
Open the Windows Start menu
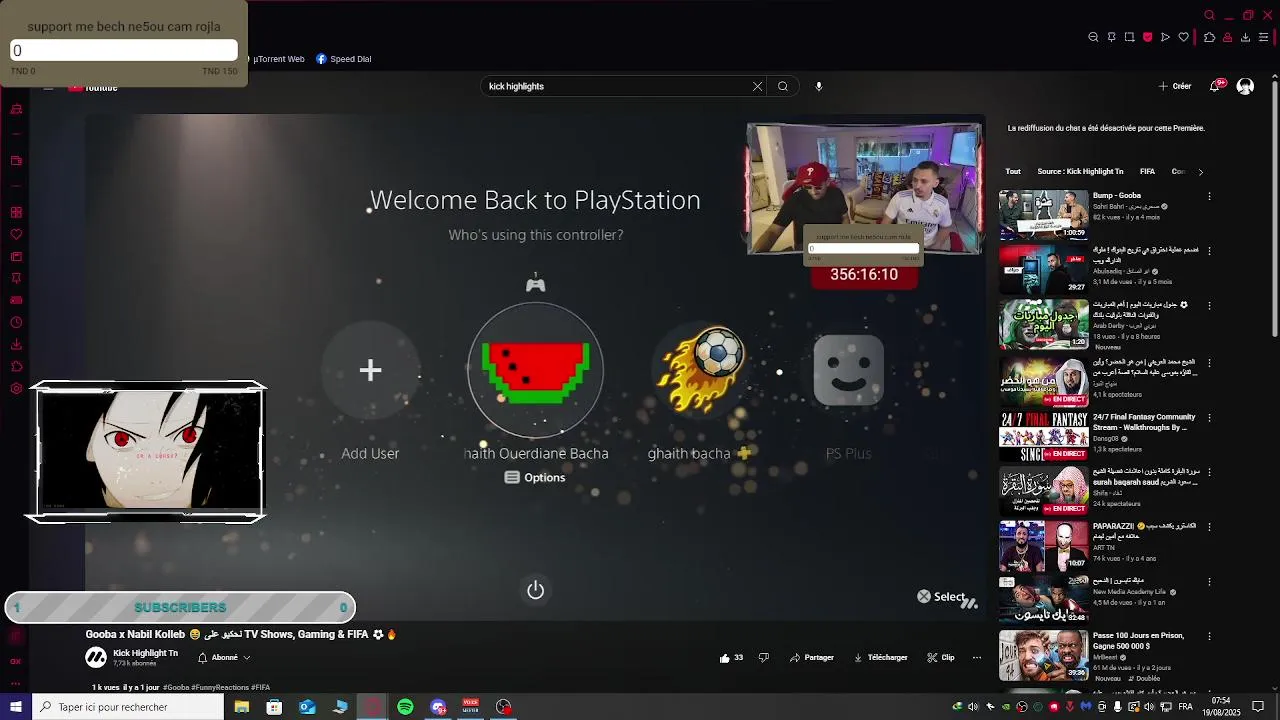pyautogui.click(x=16, y=707)
